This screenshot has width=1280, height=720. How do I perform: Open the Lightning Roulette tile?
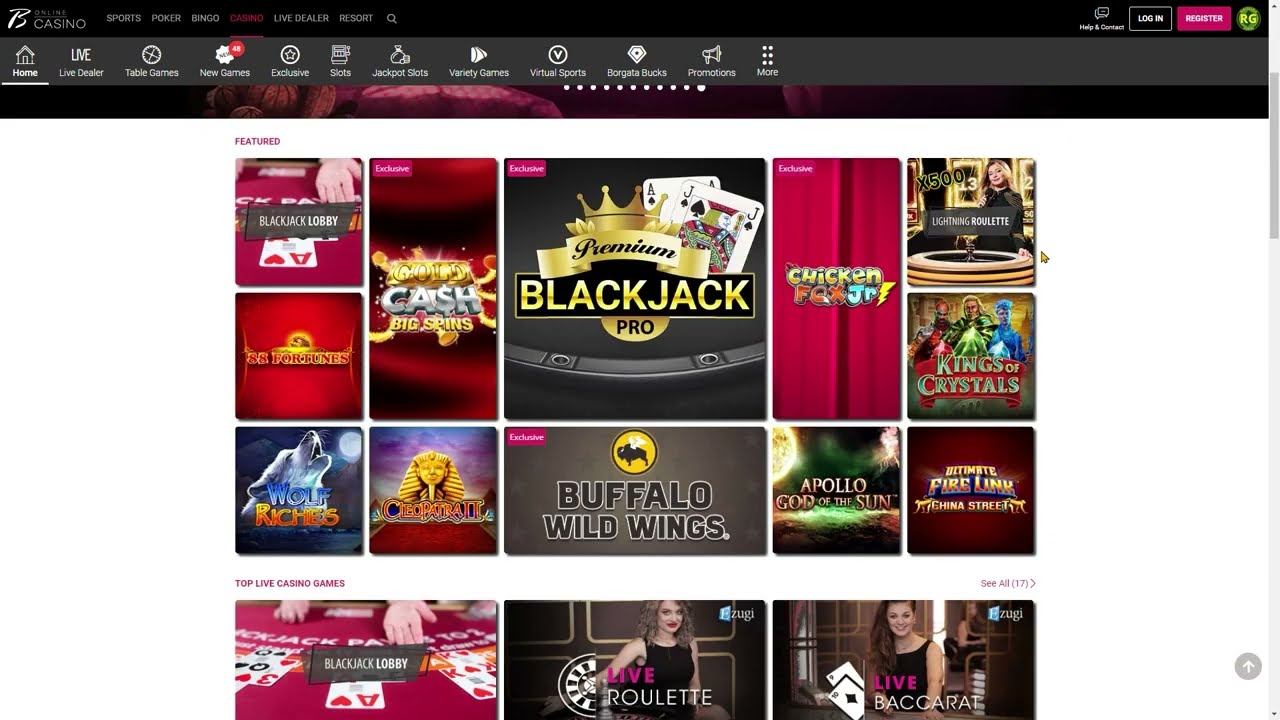coord(971,221)
